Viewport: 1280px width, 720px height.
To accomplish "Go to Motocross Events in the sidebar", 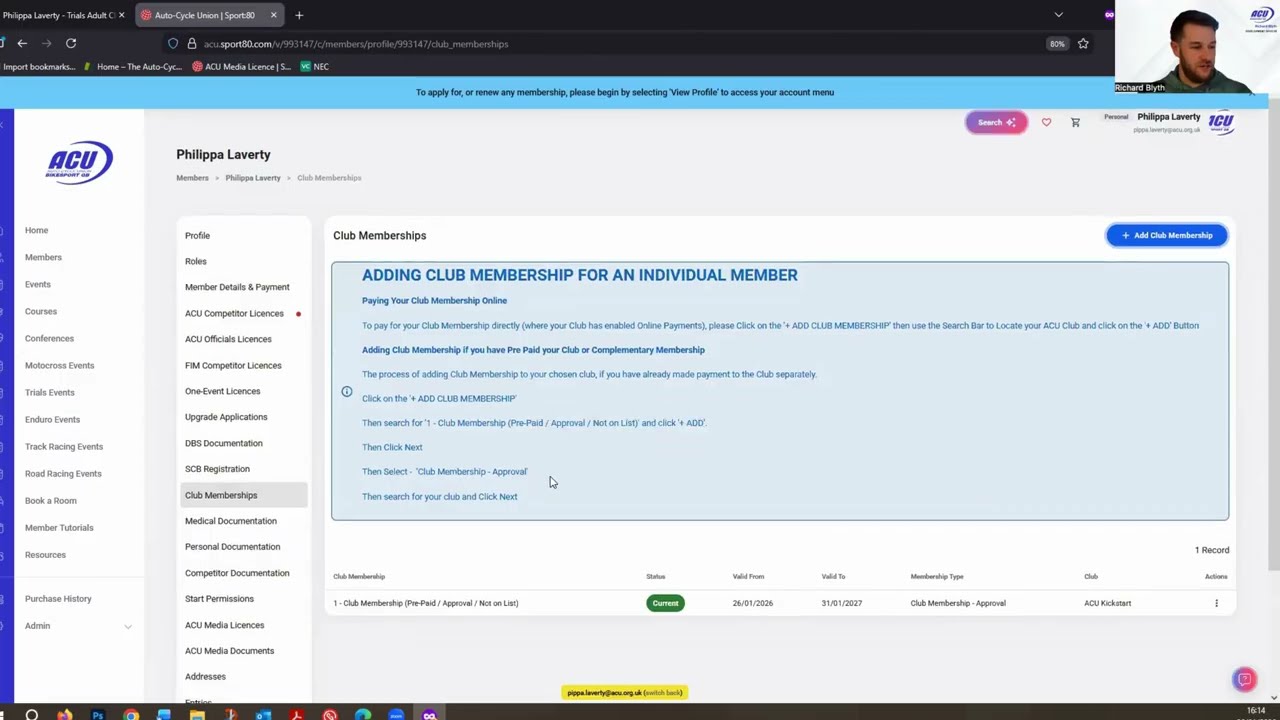I will (x=59, y=365).
